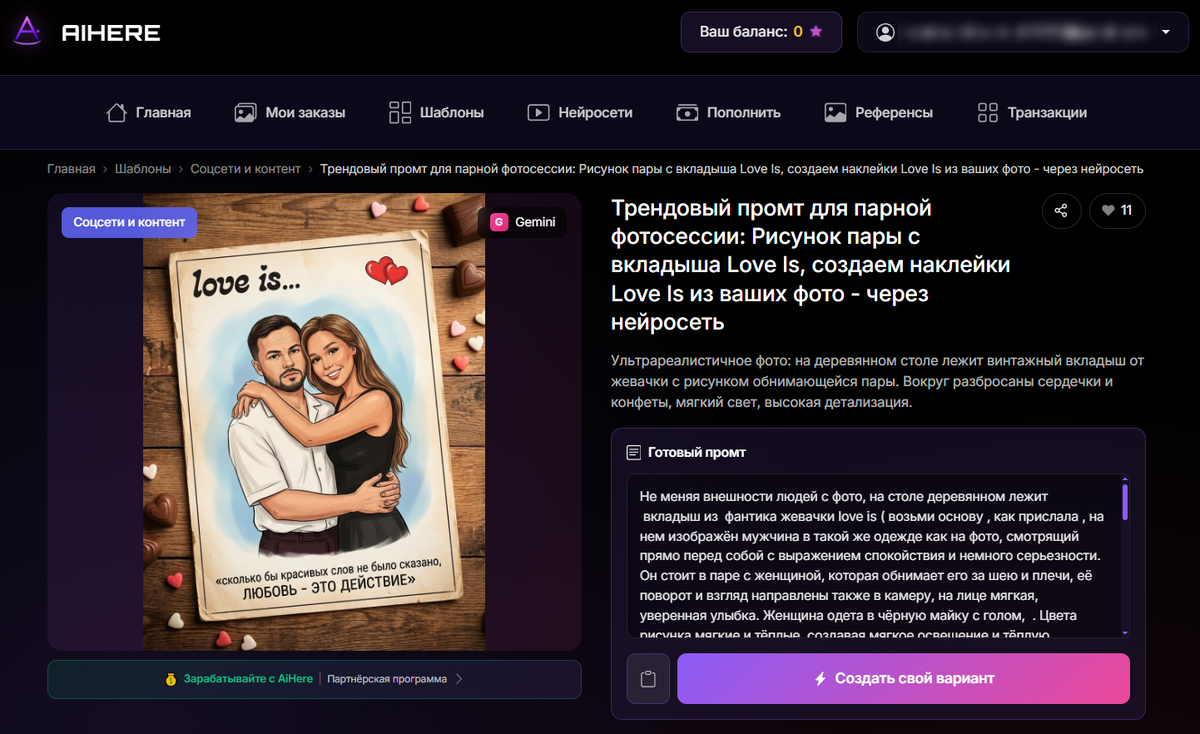Click the pink G Gemini icon
Viewport: 1200px width, 734px height.
click(x=499, y=222)
